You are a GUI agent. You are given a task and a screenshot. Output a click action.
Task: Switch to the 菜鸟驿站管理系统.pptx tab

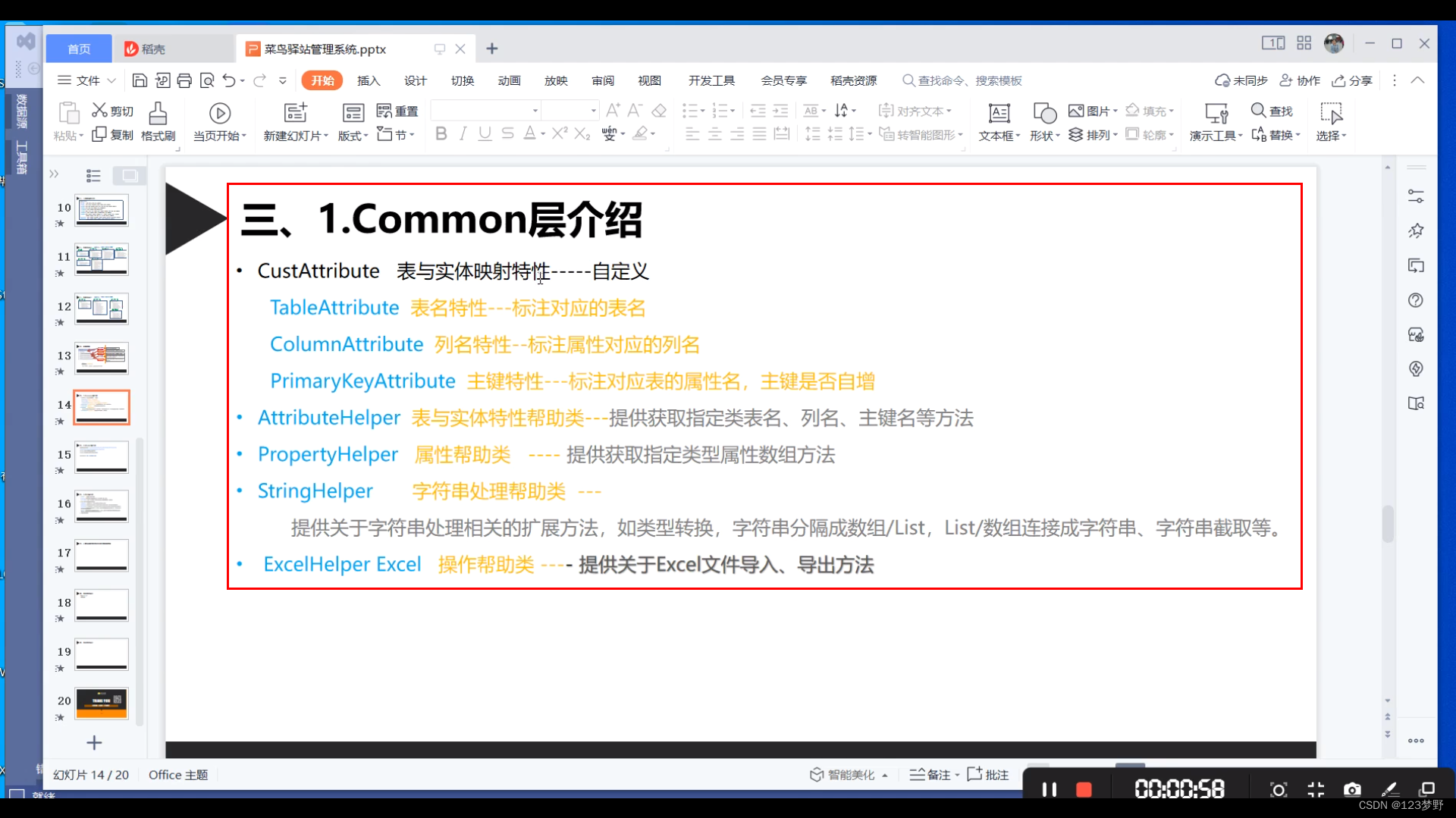pos(326,48)
